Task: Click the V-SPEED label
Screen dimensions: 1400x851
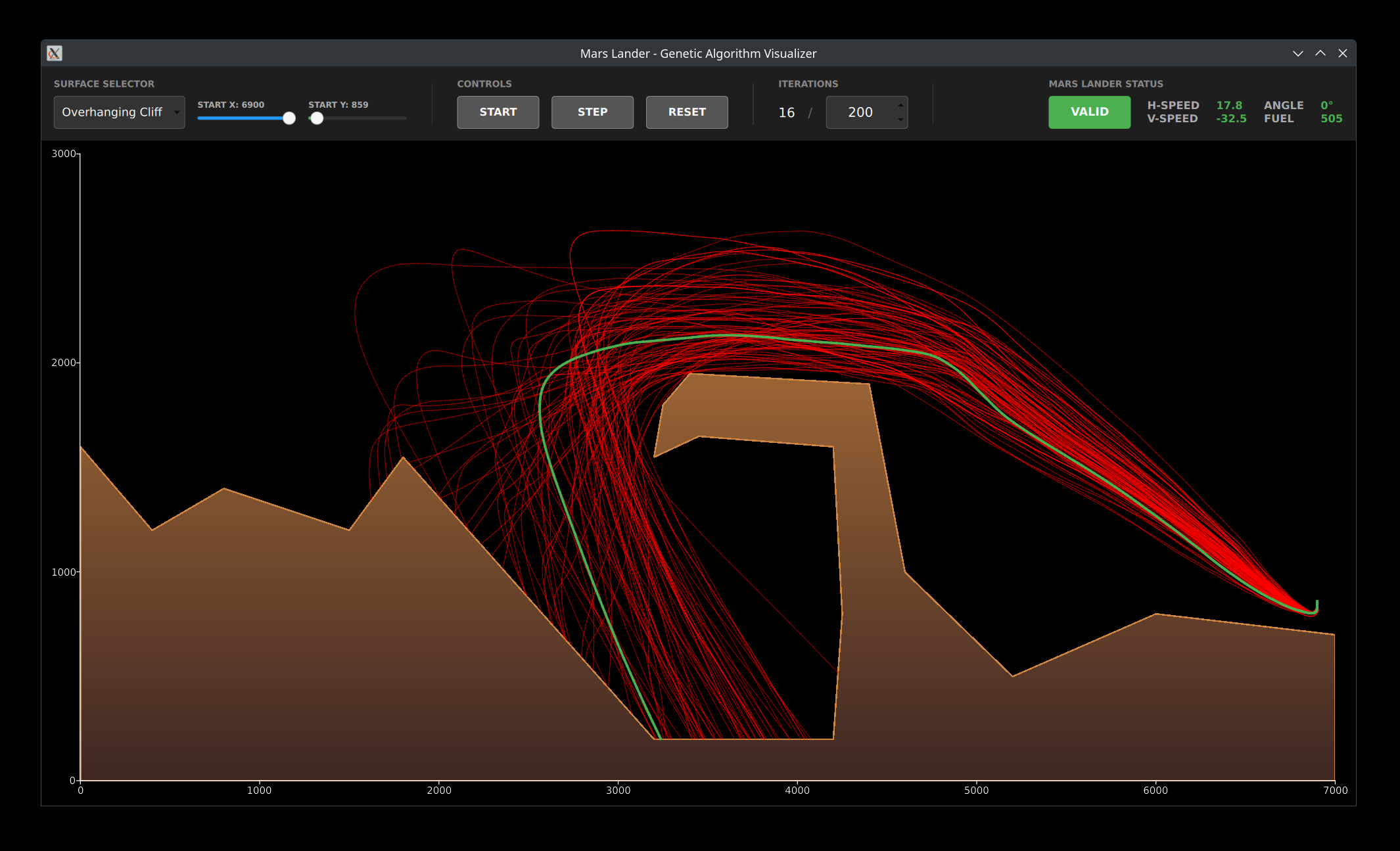Action: tap(1172, 118)
